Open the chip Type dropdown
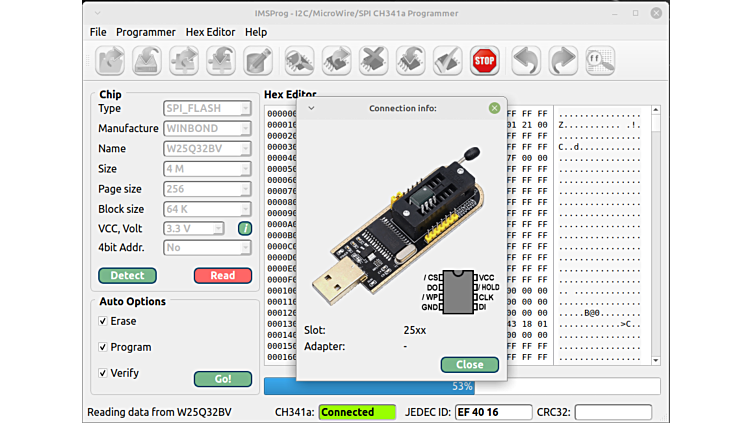 tap(207, 108)
